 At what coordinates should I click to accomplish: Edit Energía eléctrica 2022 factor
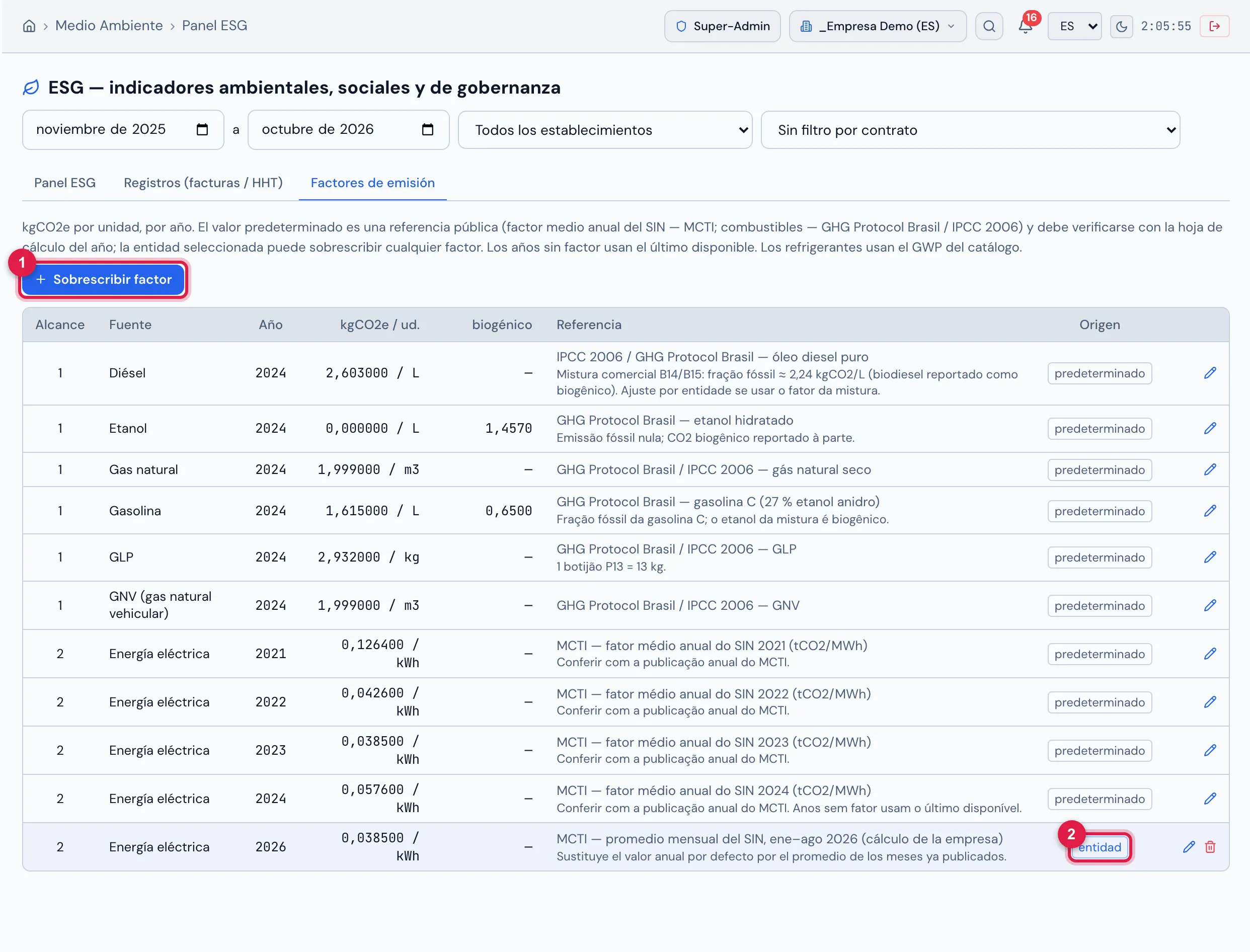(1210, 702)
